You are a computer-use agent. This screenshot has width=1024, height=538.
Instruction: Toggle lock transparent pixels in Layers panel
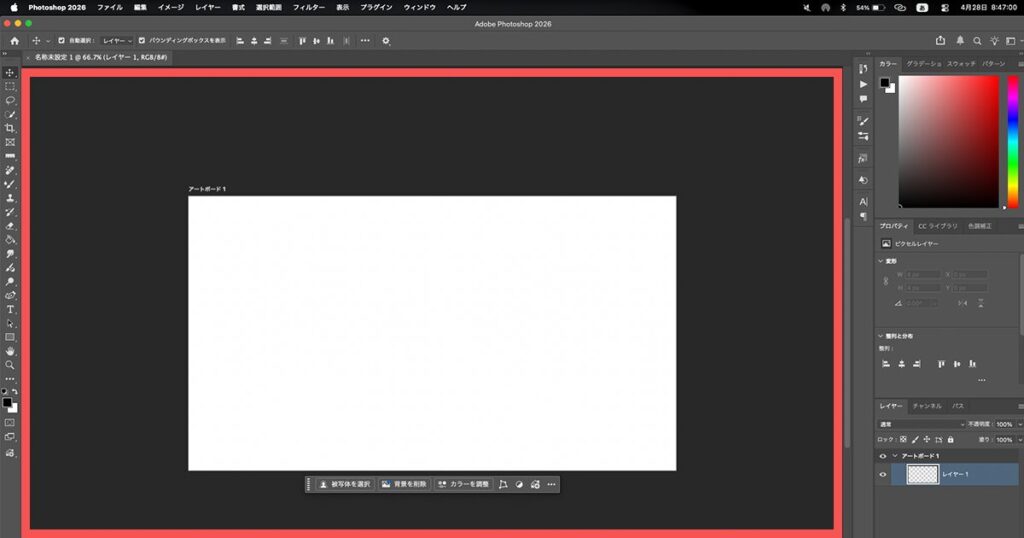[903, 440]
